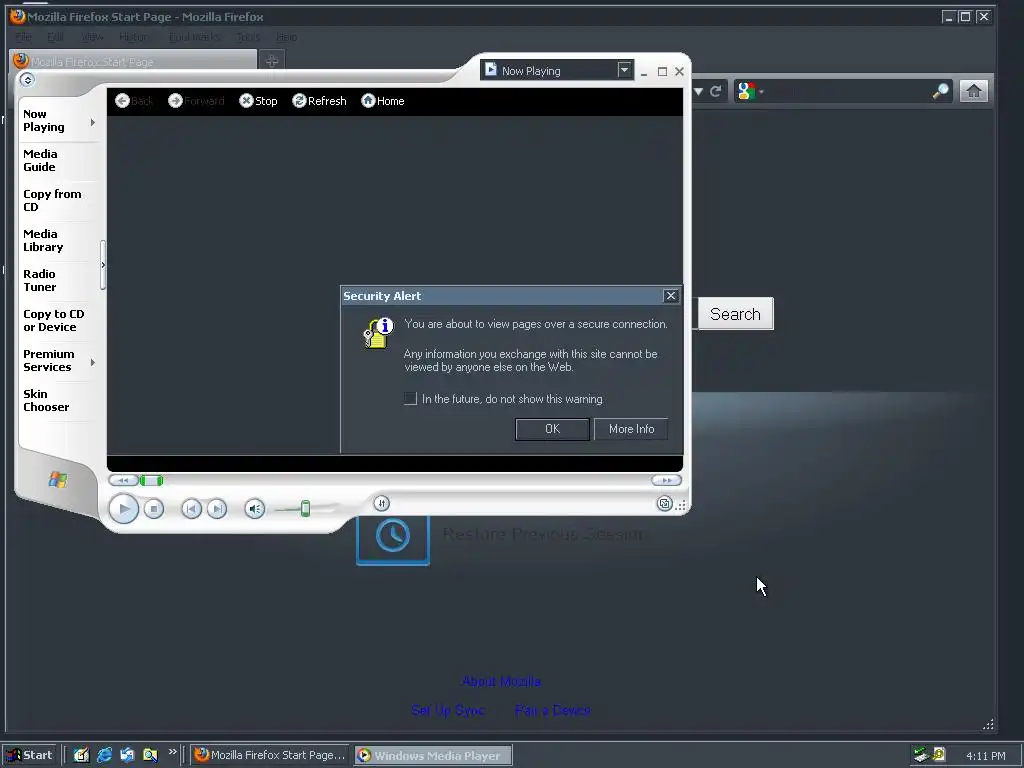Expand the quick launch chevron on taskbar
This screenshot has height=768, width=1024.
172,752
